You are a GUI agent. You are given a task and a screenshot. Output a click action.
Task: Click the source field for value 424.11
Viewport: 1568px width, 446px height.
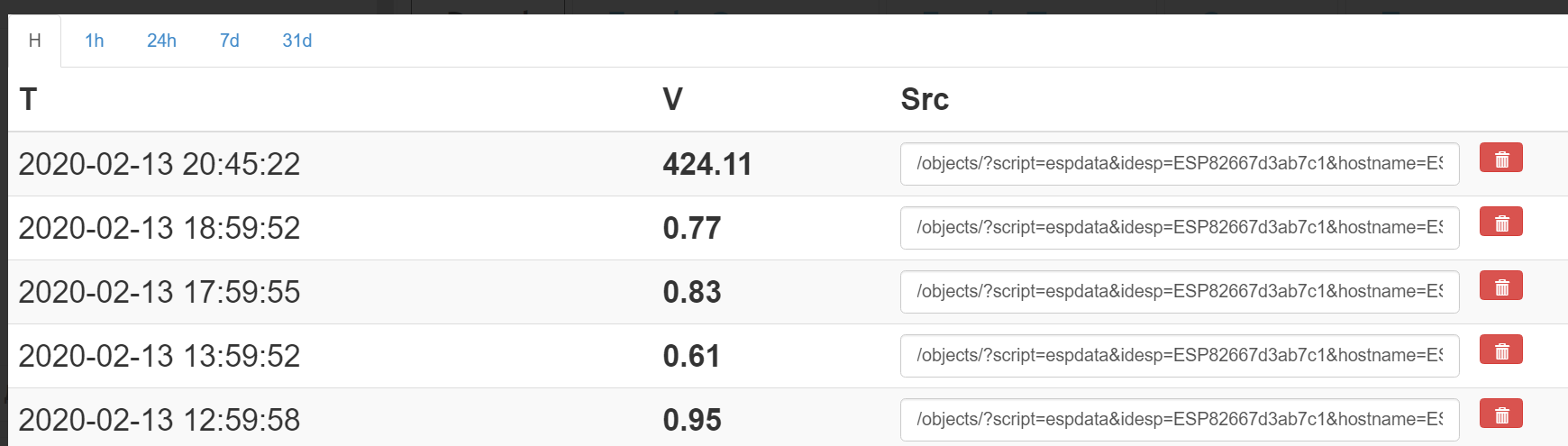[1179, 164]
